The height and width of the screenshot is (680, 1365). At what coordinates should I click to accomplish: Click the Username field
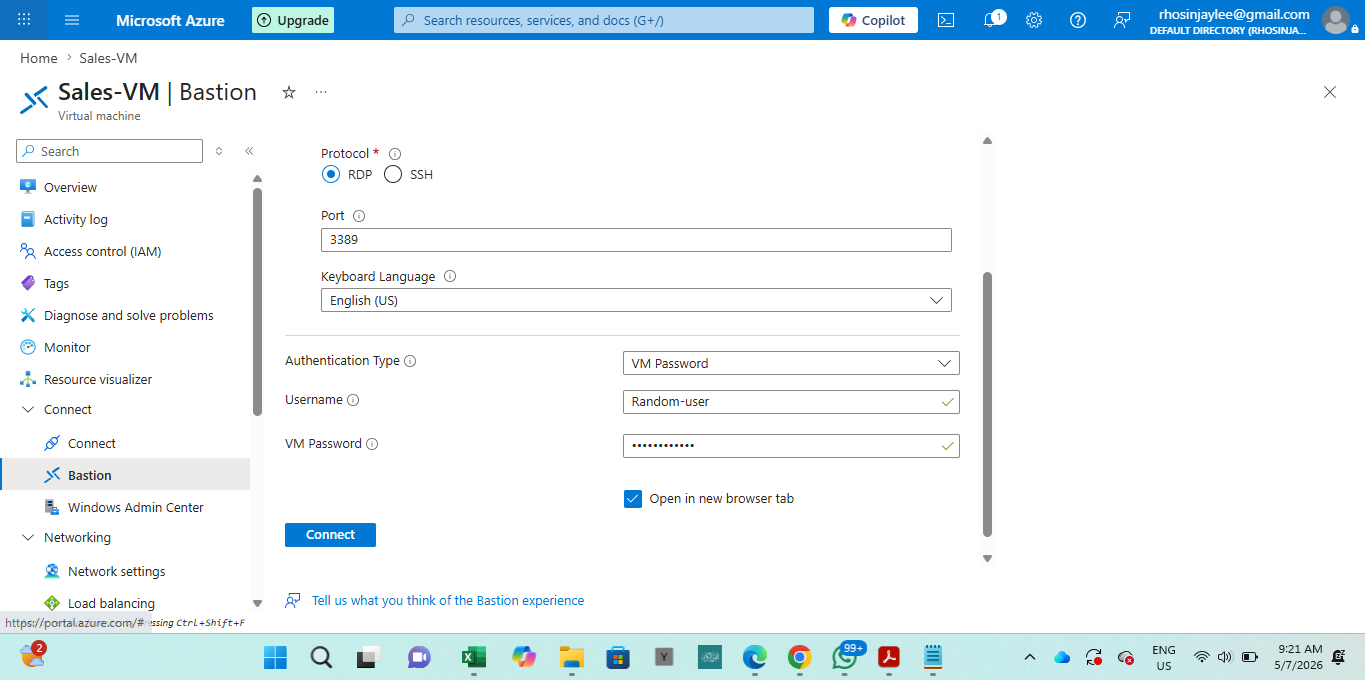click(791, 402)
